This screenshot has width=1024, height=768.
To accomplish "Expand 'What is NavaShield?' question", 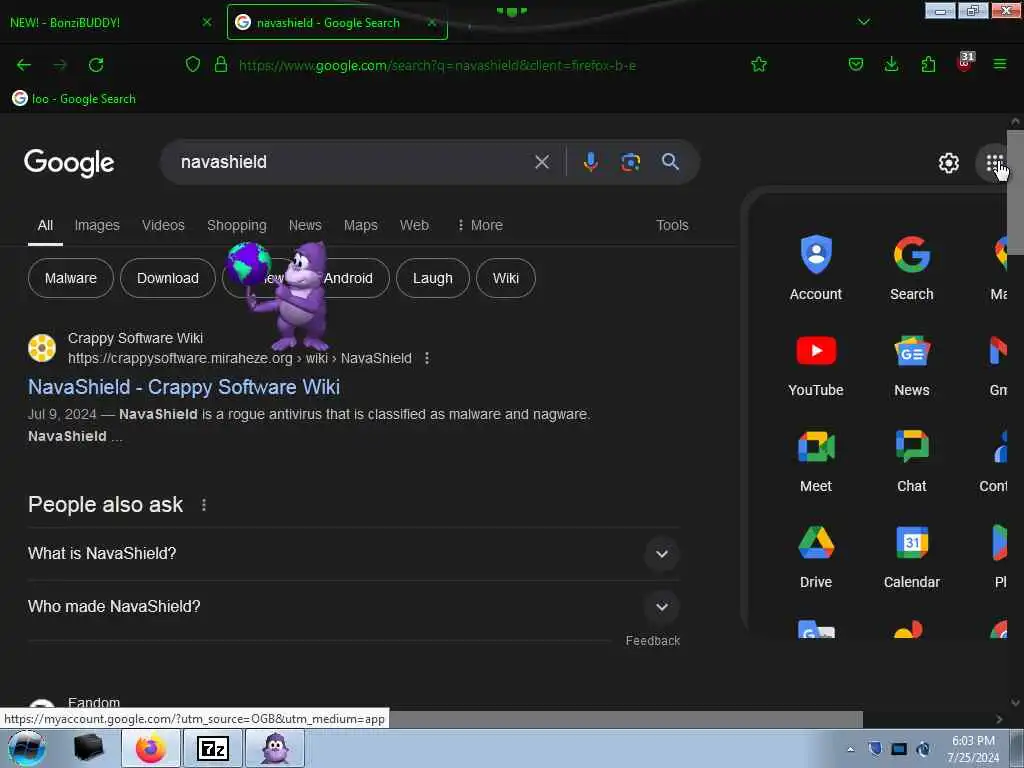I will coord(353,554).
